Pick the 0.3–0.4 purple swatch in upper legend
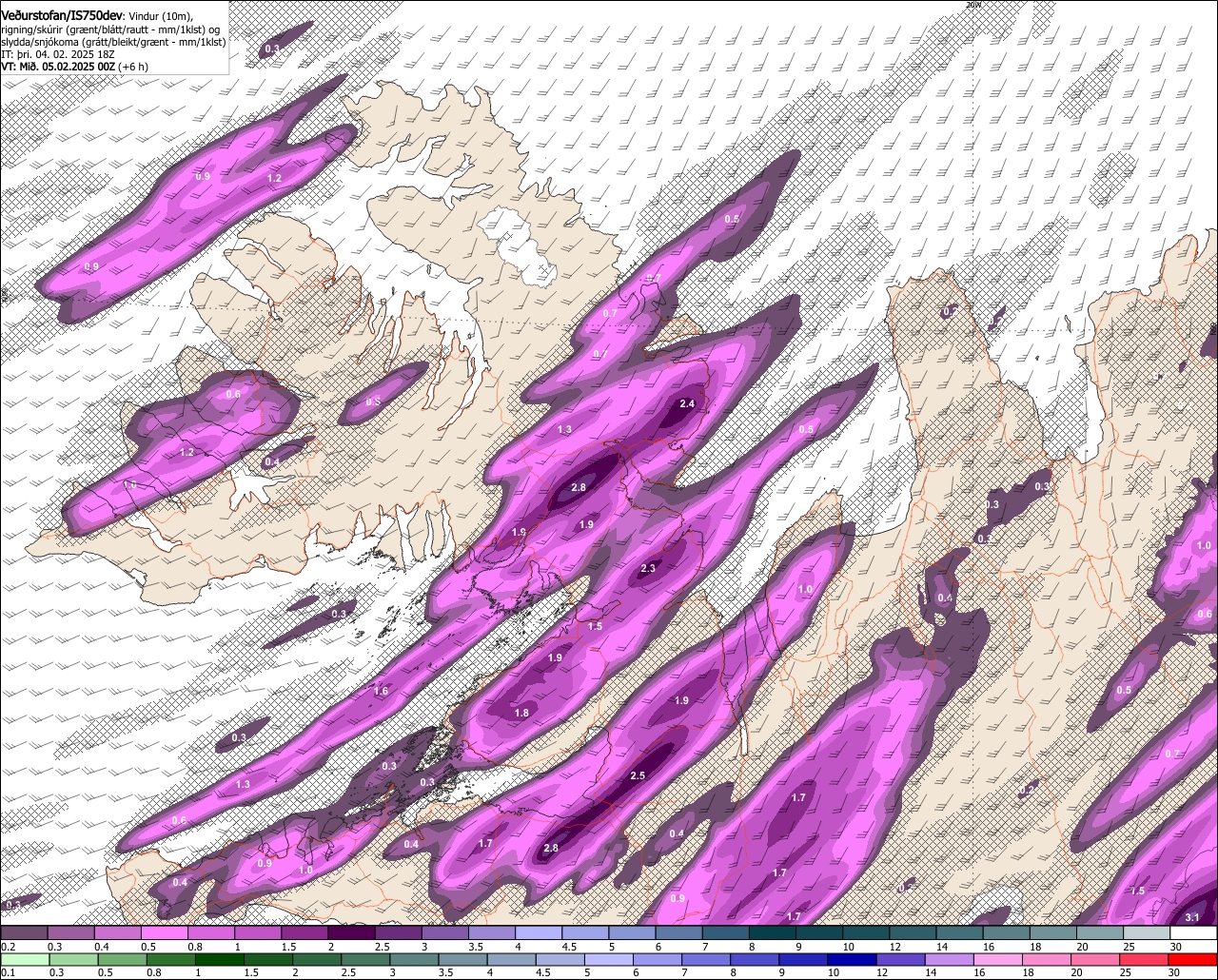 click(x=70, y=933)
